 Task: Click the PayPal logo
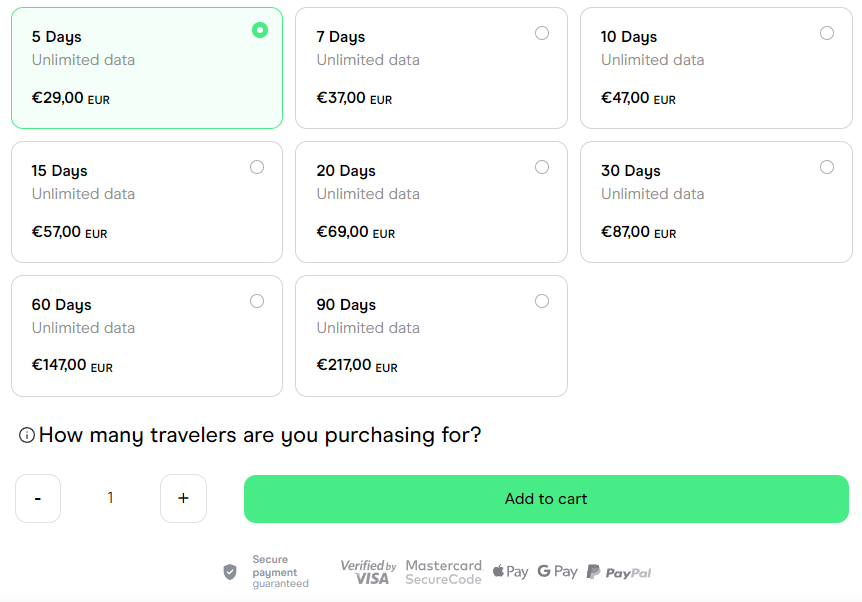tap(619, 572)
